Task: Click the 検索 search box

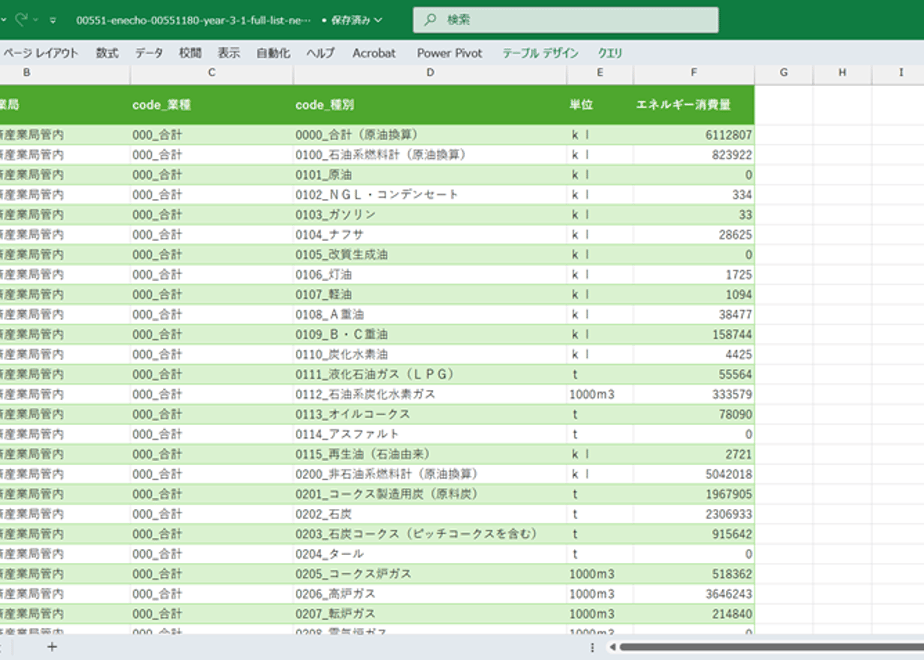Action: 566,20
